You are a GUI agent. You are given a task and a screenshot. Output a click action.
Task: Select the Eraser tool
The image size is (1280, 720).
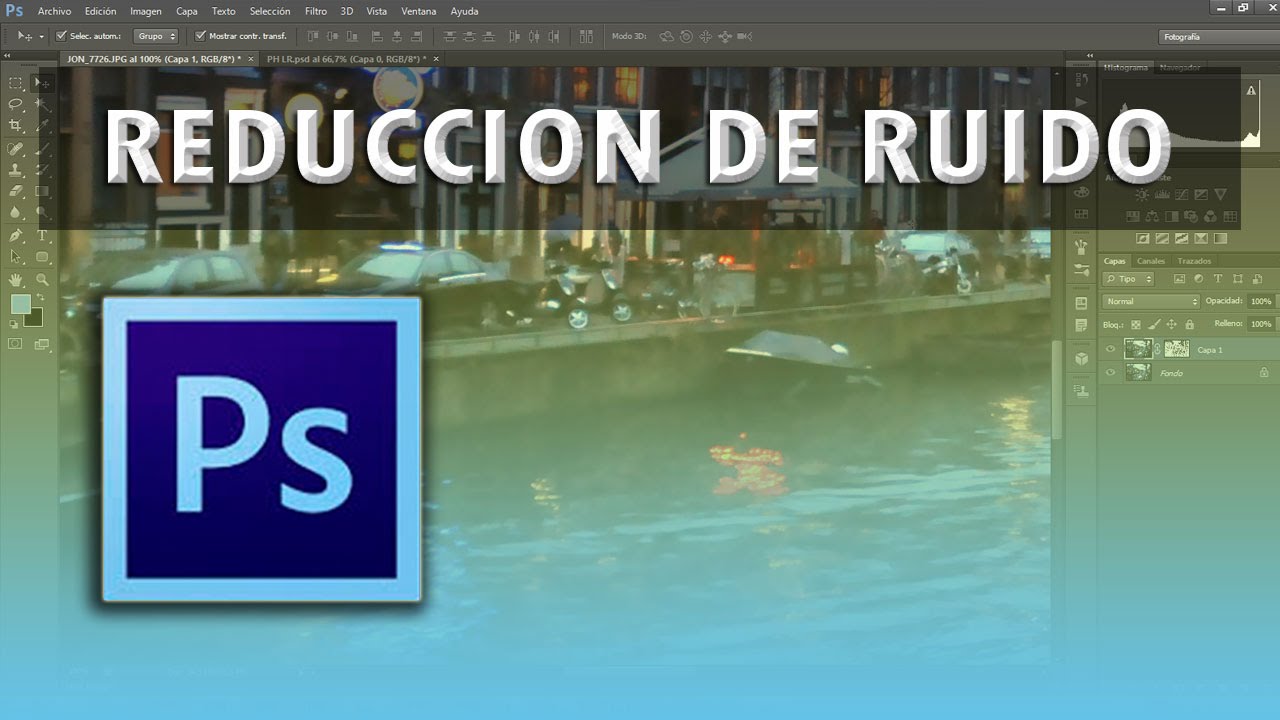coord(16,191)
